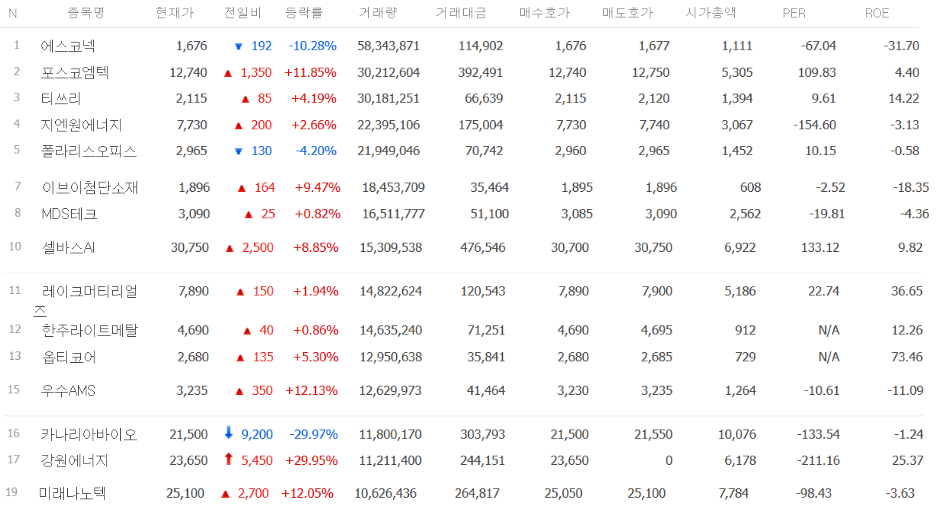Click the PER column header
Viewport: 940px width, 513px height.
tap(794, 13)
